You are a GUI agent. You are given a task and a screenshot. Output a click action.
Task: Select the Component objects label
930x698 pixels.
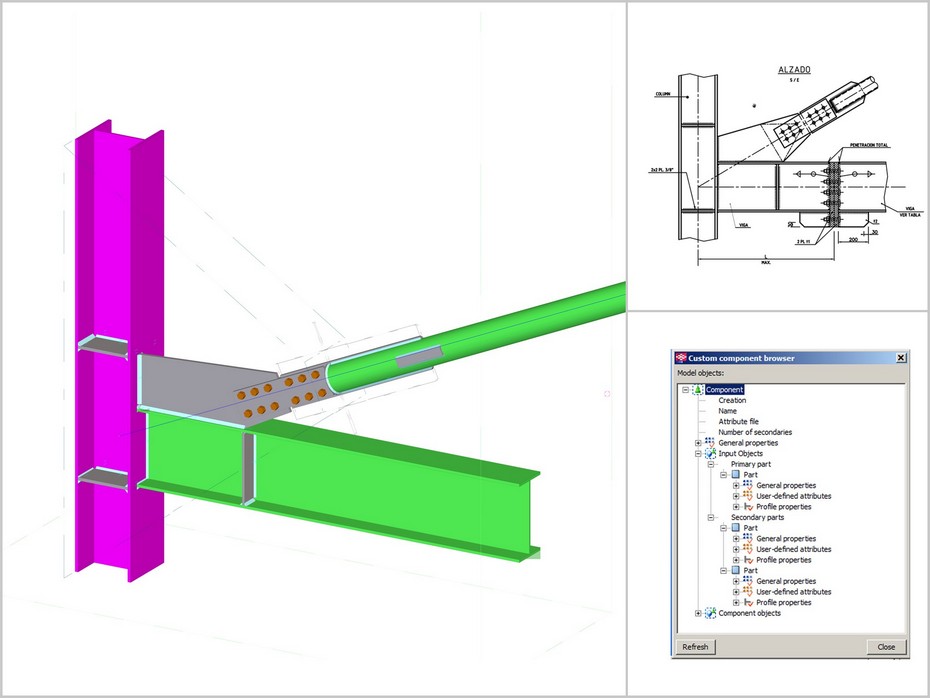coord(749,613)
